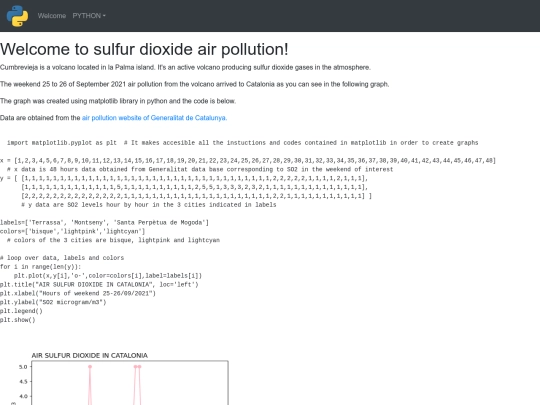Click the 'AIR SULFUR DIOXIDE IN CATALONIA' chart title
Screen dimensions: 540x405
pyautogui.click(x=90, y=355)
